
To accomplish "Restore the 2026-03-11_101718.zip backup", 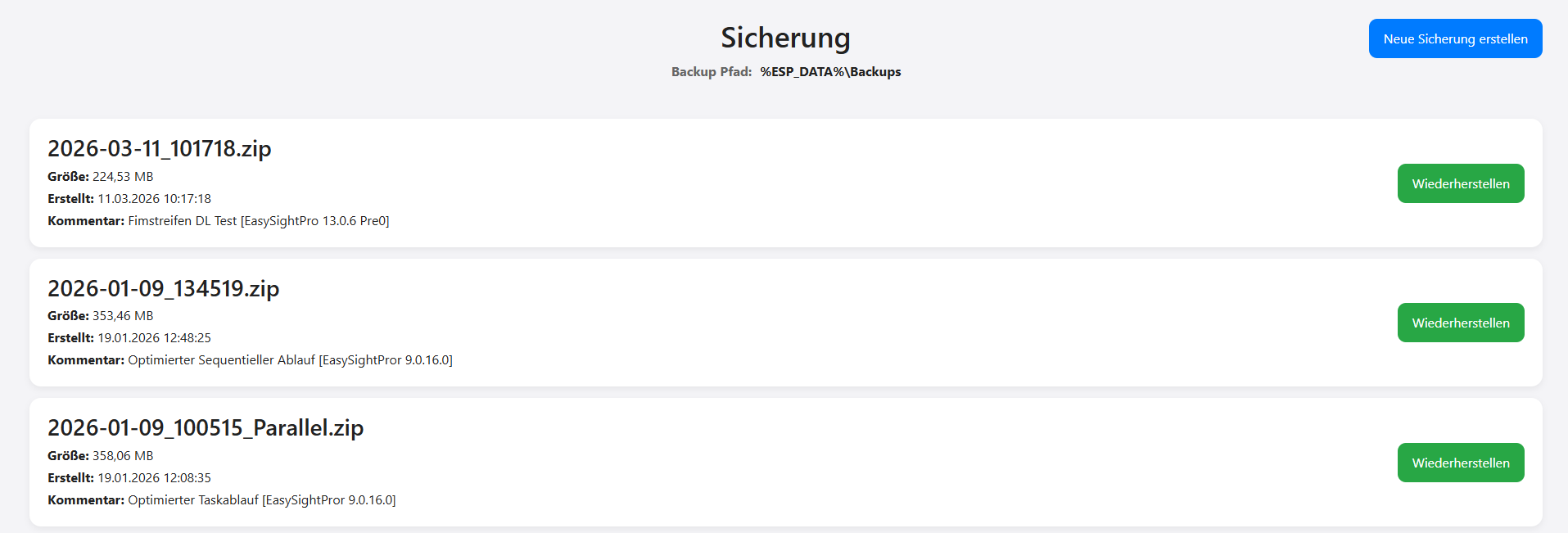I will click(x=1460, y=183).
